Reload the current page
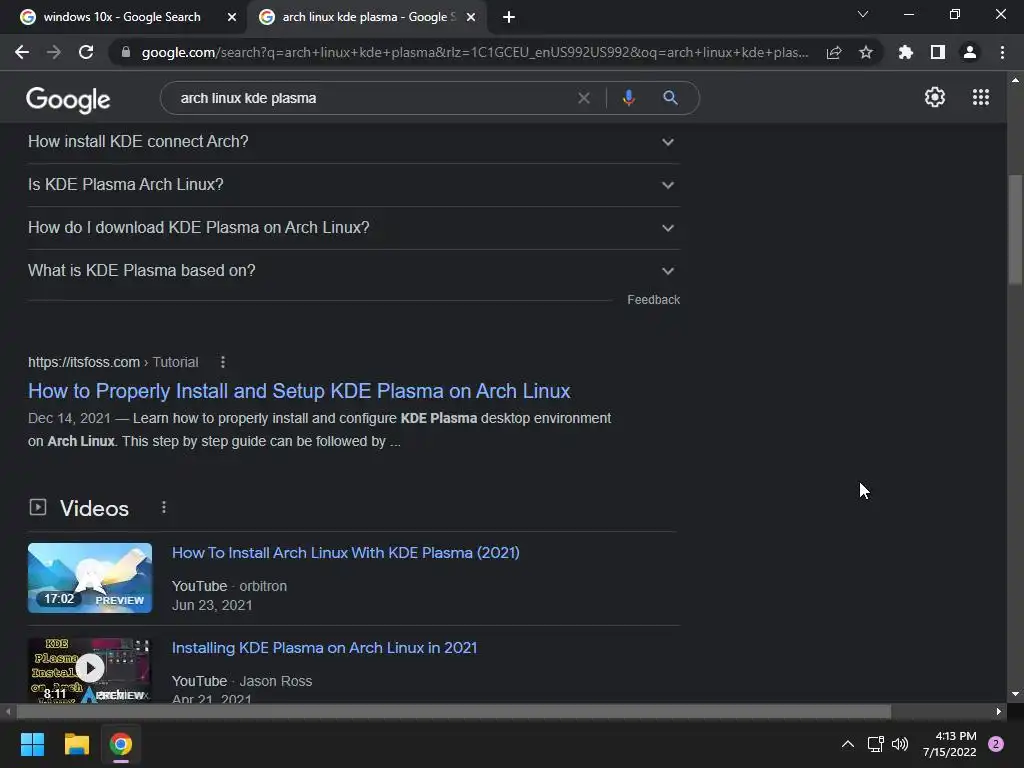Image resolution: width=1024 pixels, height=768 pixels. tap(86, 52)
